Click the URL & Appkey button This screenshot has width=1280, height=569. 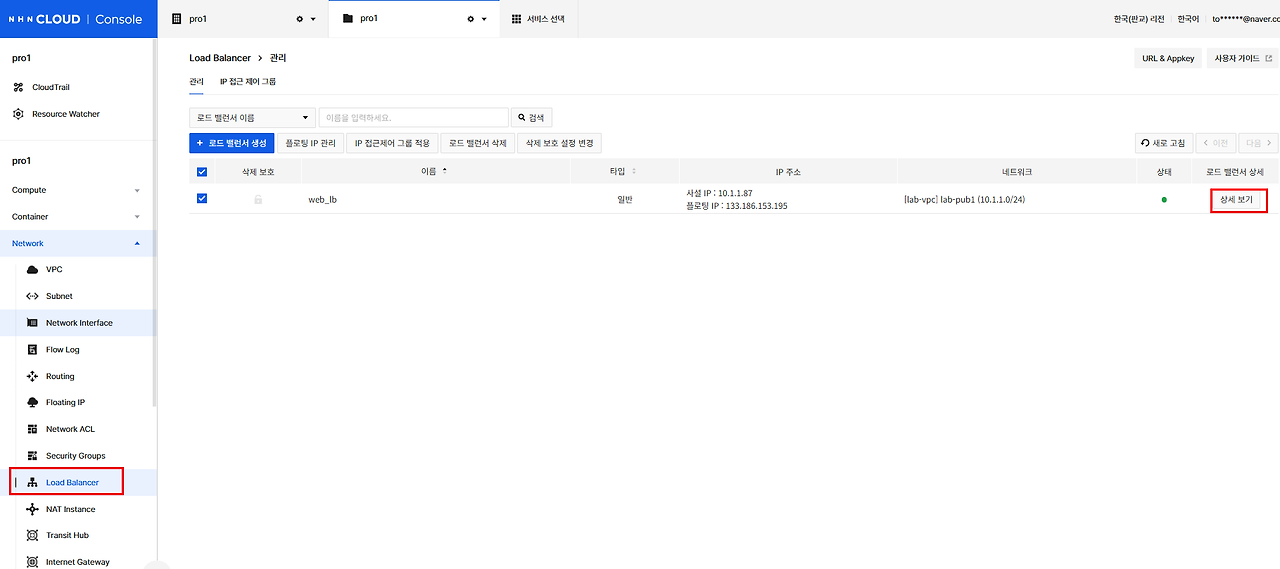[x=1168, y=58]
